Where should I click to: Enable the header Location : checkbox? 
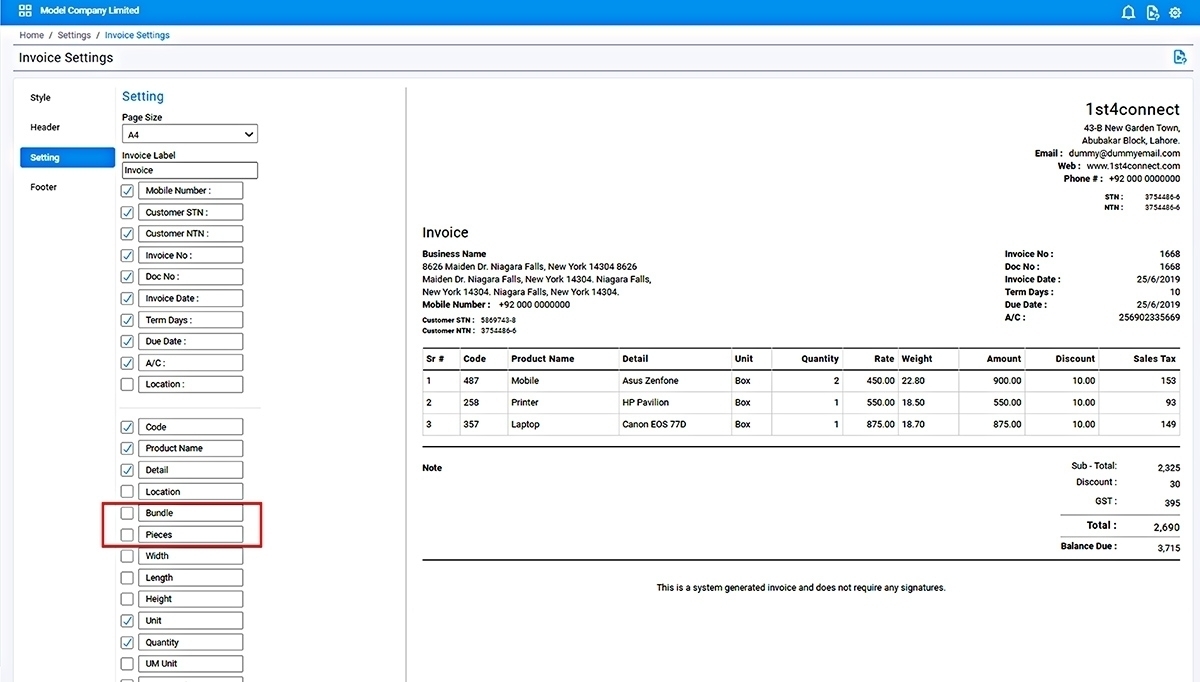click(127, 384)
